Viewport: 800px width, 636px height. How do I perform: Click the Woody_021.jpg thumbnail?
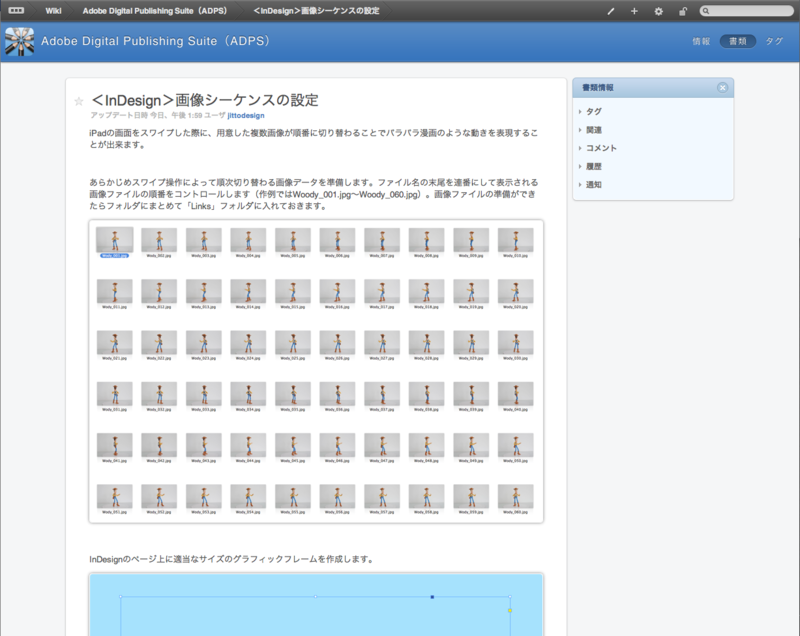pos(115,342)
